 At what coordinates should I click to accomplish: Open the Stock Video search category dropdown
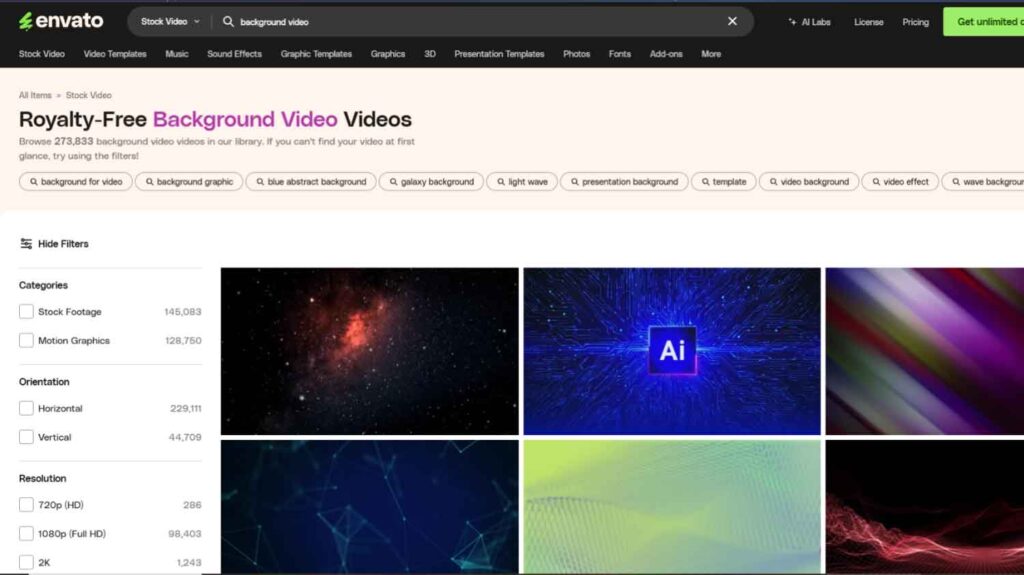point(170,22)
